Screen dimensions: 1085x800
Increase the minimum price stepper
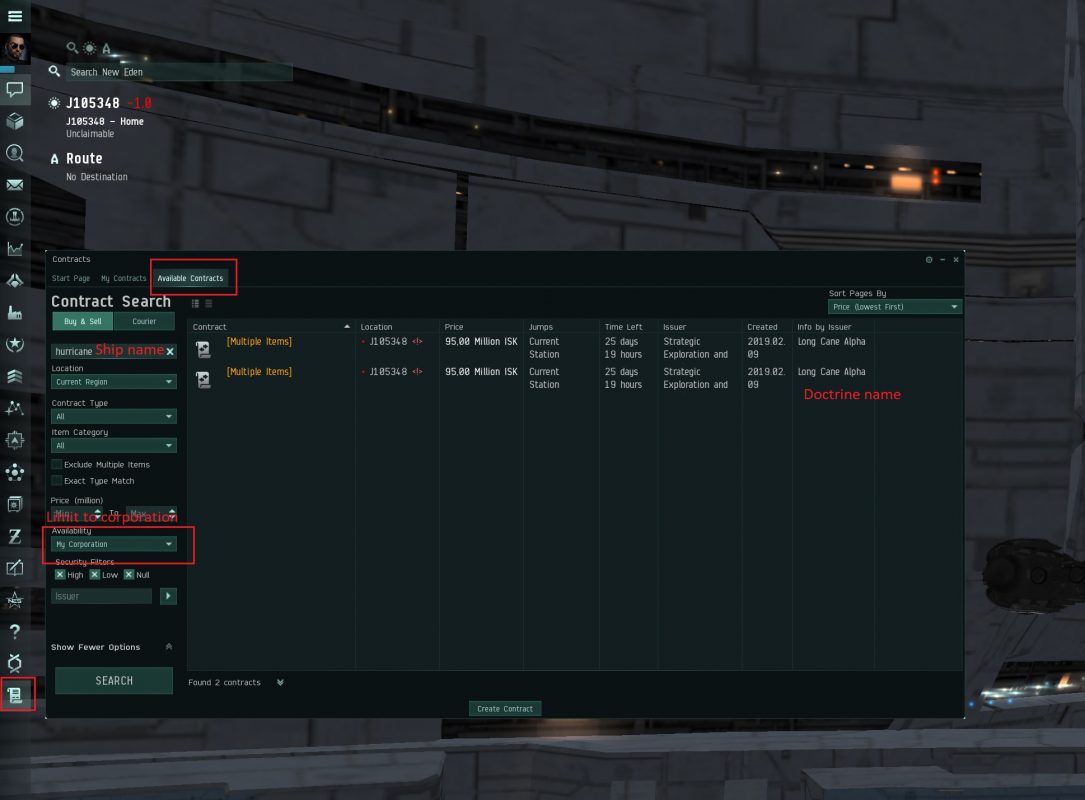98,511
